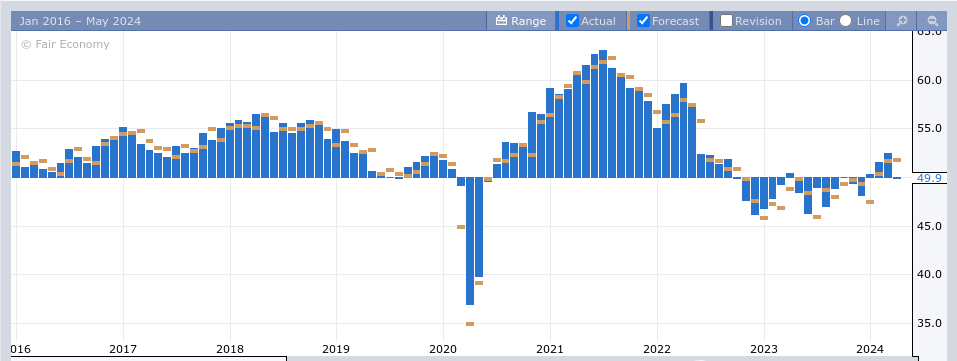This screenshot has height=361, width=957.
Task: Click the calendar icon beside Range
Action: pos(502,21)
